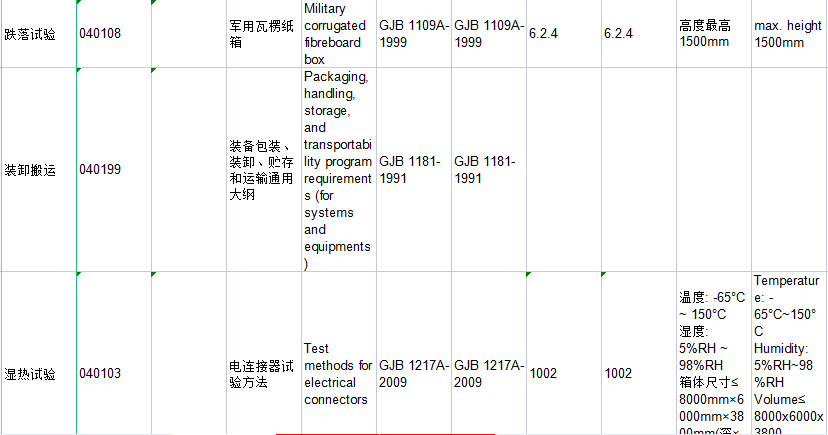The height and width of the screenshot is (435, 828).
Task: Click the Military corrugated fibreboard box cell
Action: (x=338, y=34)
